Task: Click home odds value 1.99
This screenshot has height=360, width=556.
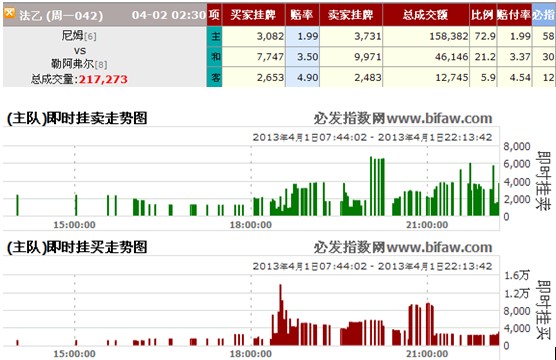Action: tap(307, 36)
